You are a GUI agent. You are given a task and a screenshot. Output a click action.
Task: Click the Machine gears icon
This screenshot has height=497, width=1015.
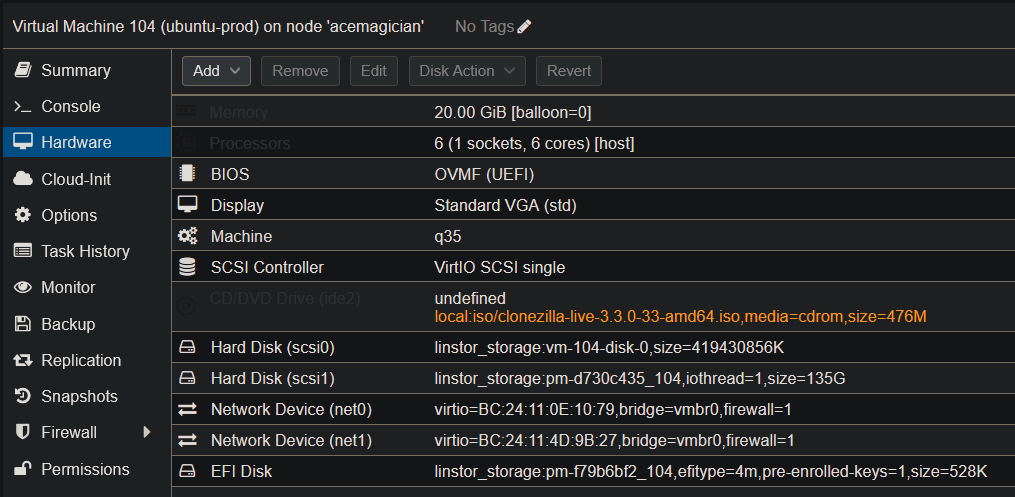(187, 237)
